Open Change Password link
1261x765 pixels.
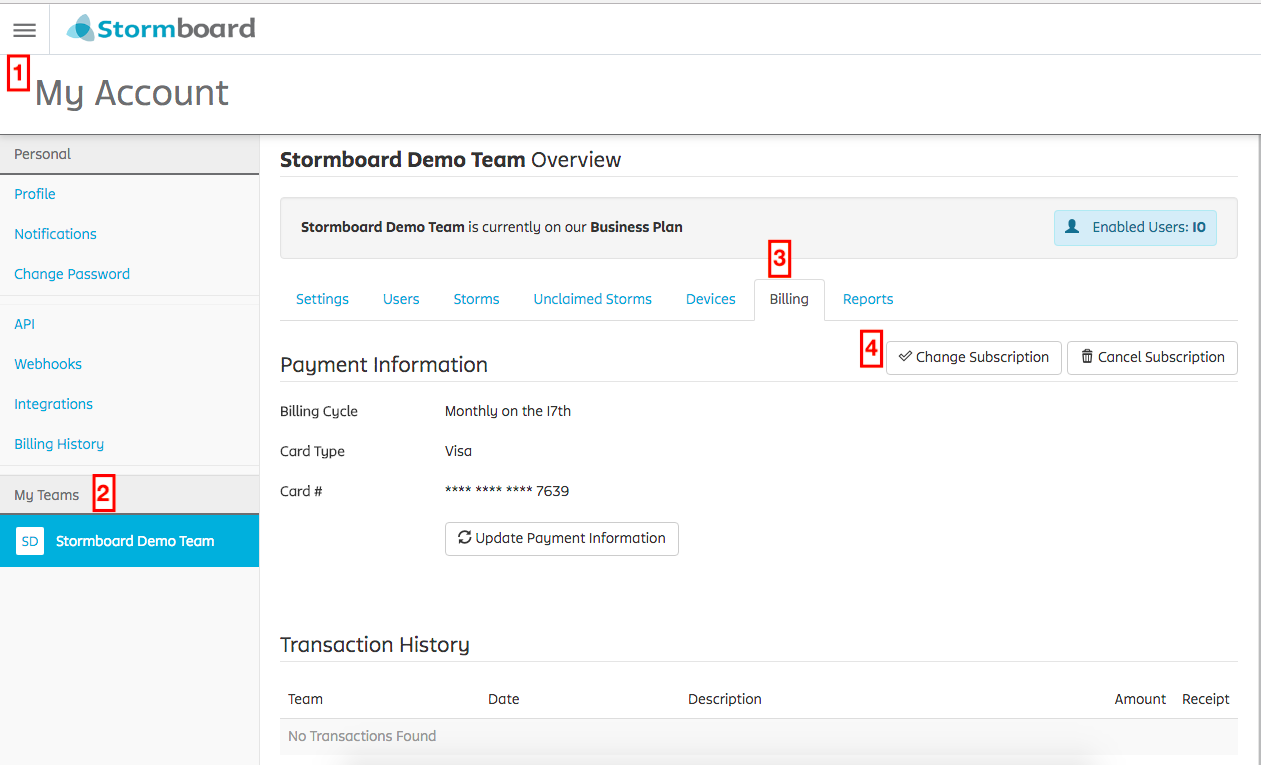click(72, 274)
